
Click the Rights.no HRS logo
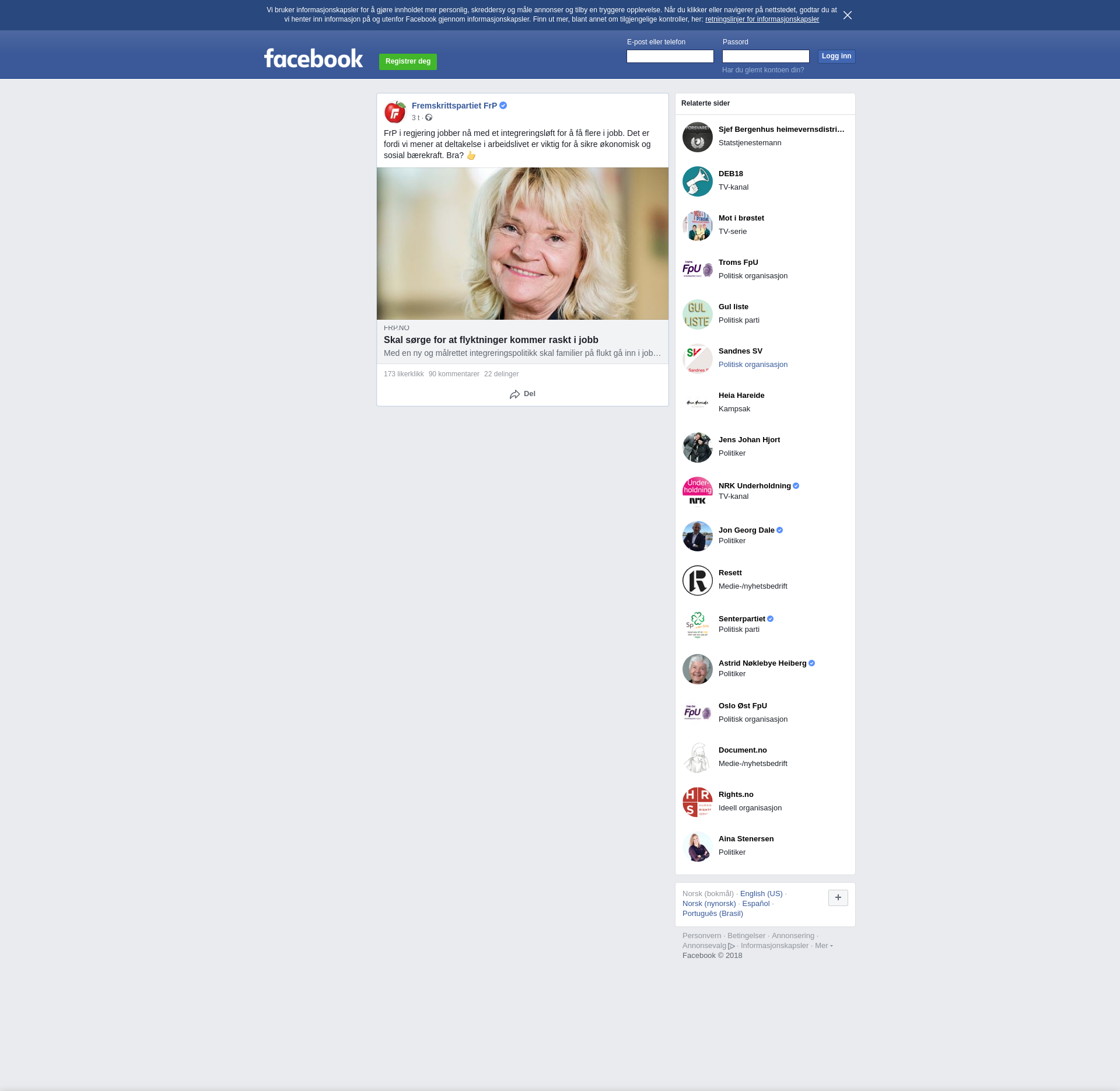(x=698, y=802)
